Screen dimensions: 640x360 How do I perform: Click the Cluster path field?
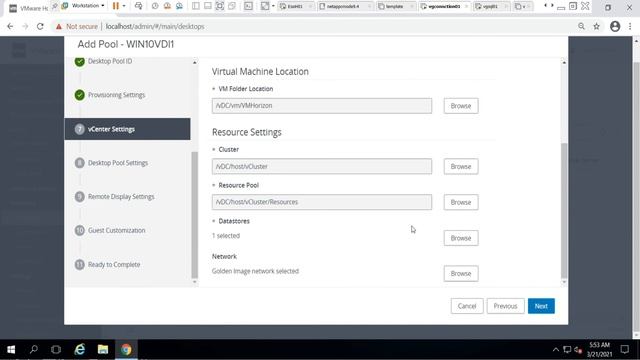[322, 167]
